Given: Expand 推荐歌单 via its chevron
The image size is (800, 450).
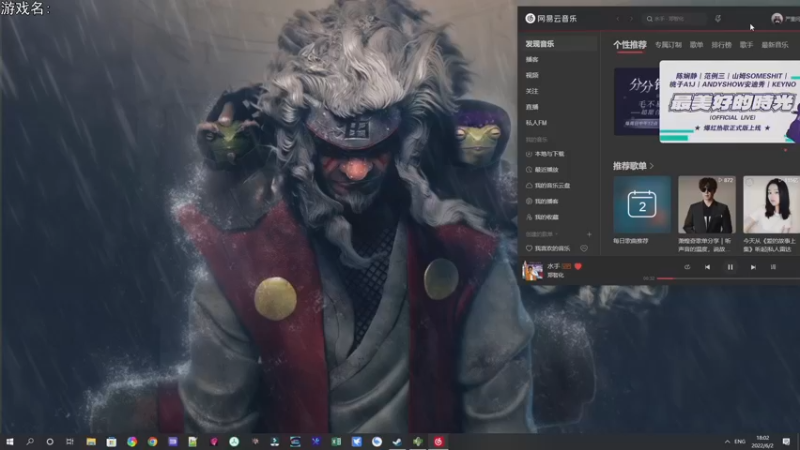Looking at the screenshot, I should [652, 166].
